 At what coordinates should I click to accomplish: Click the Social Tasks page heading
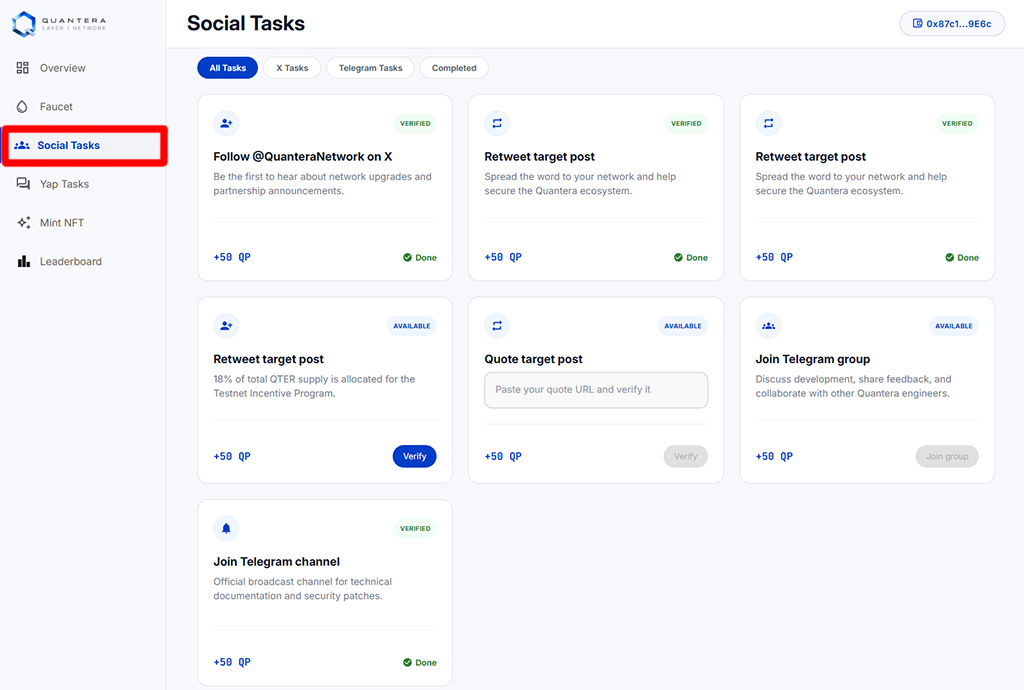click(246, 24)
